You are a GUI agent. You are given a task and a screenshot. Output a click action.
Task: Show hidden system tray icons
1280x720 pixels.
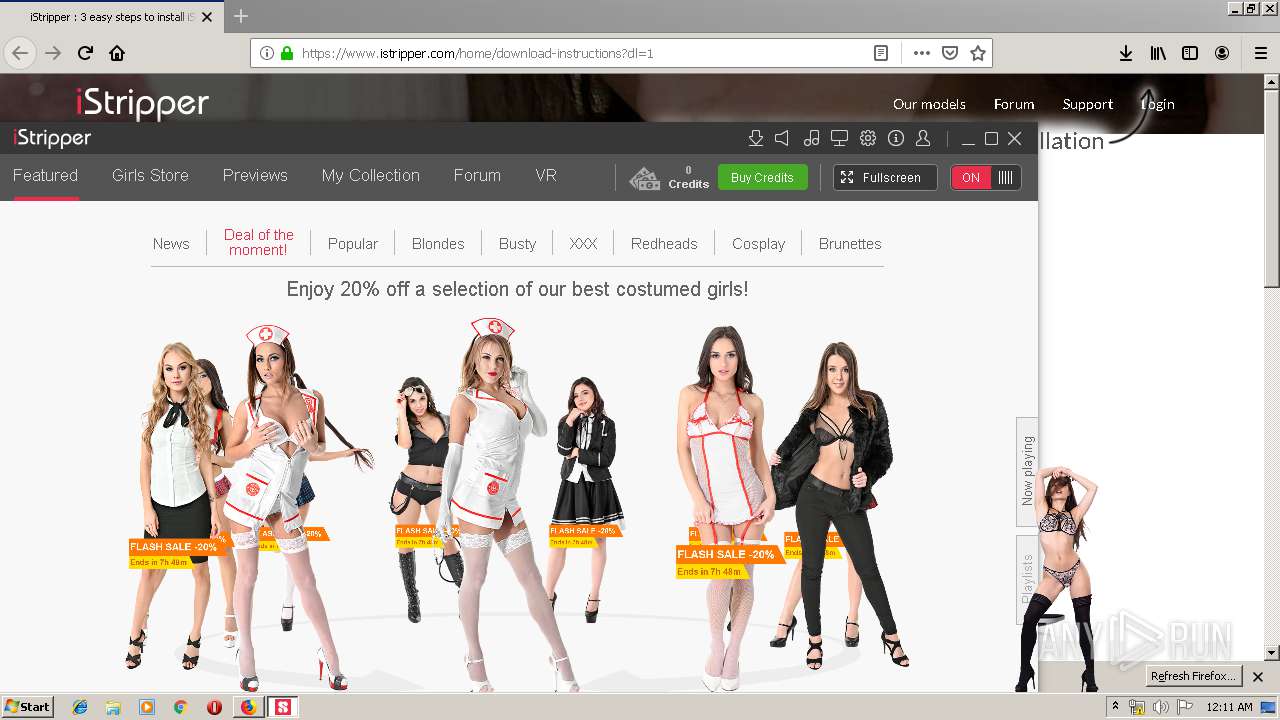(x=1116, y=707)
